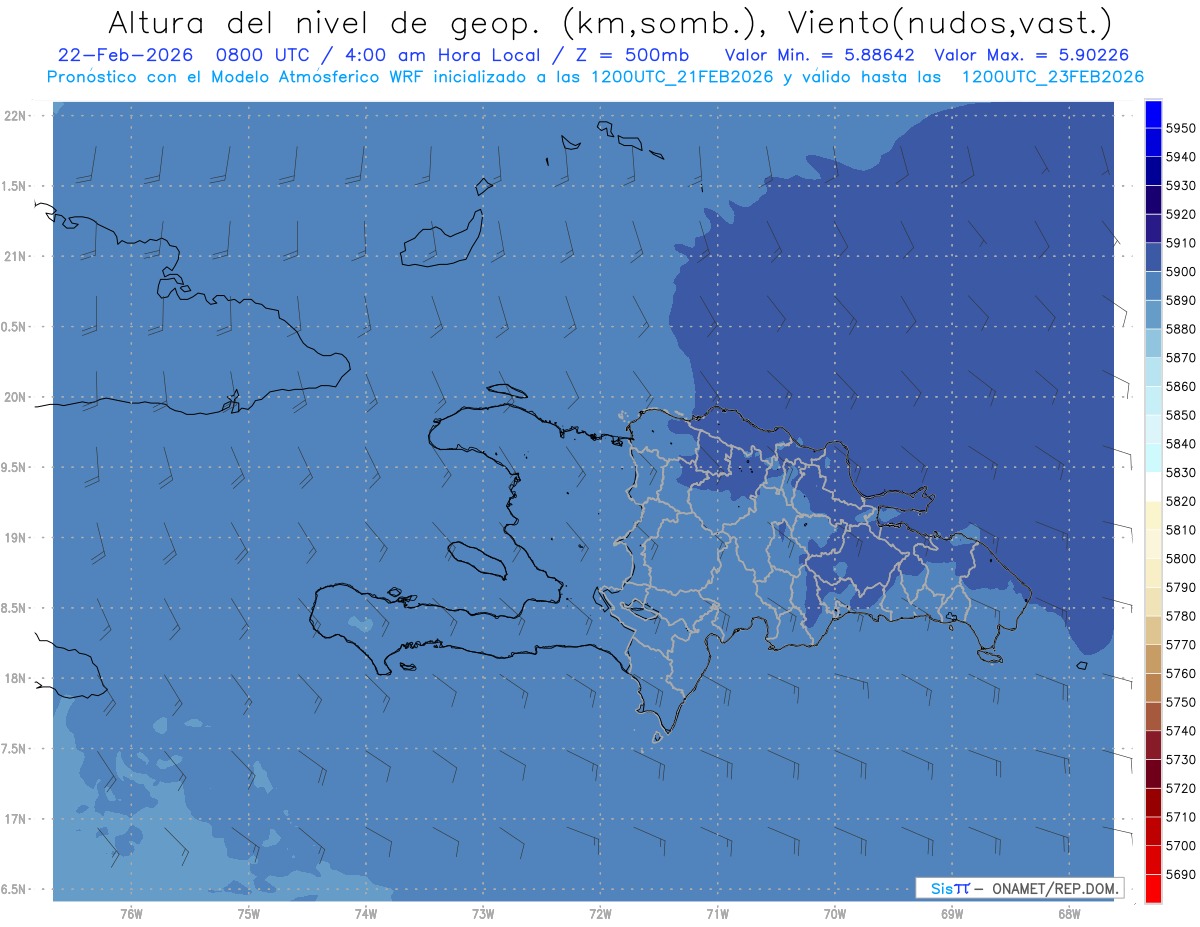Click the '5740' legend value
Viewport: 1200px width, 927px height.
point(1180,730)
